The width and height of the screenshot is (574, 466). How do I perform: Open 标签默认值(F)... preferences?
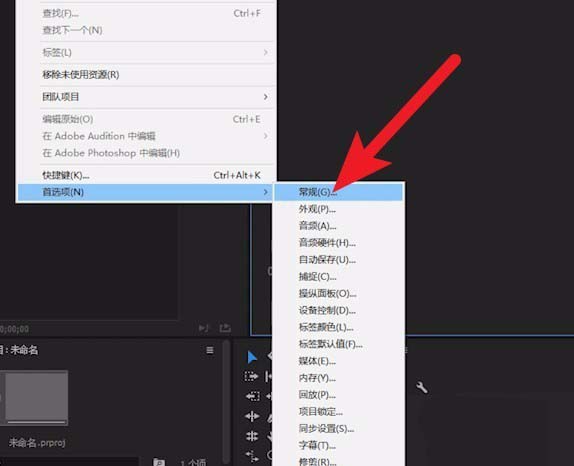pos(339,344)
